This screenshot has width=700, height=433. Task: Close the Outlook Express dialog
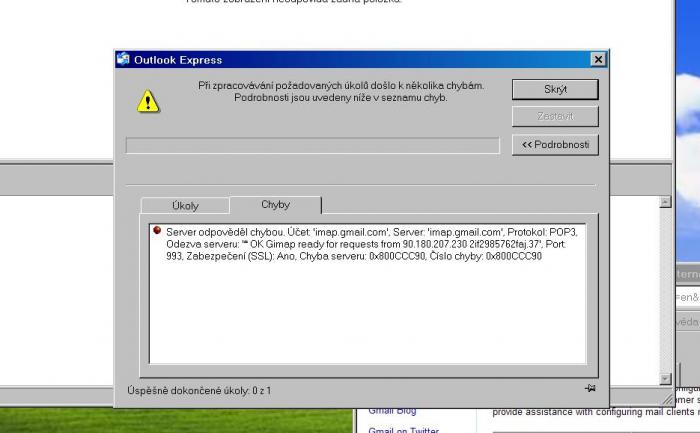pos(597,60)
